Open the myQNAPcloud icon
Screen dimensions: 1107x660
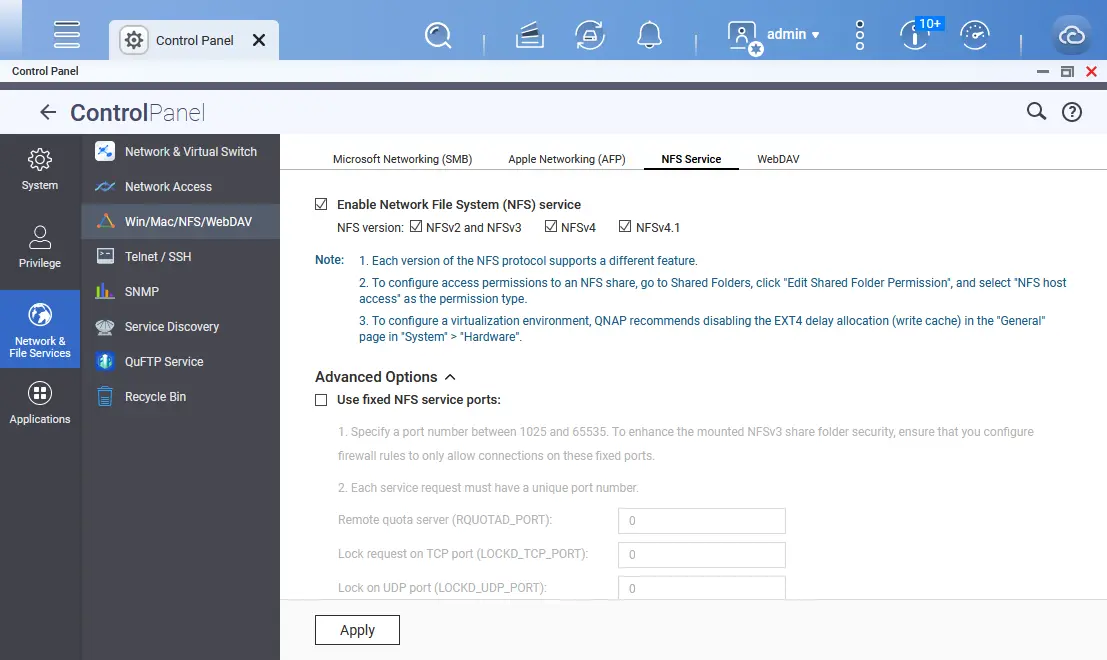[x=1072, y=35]
